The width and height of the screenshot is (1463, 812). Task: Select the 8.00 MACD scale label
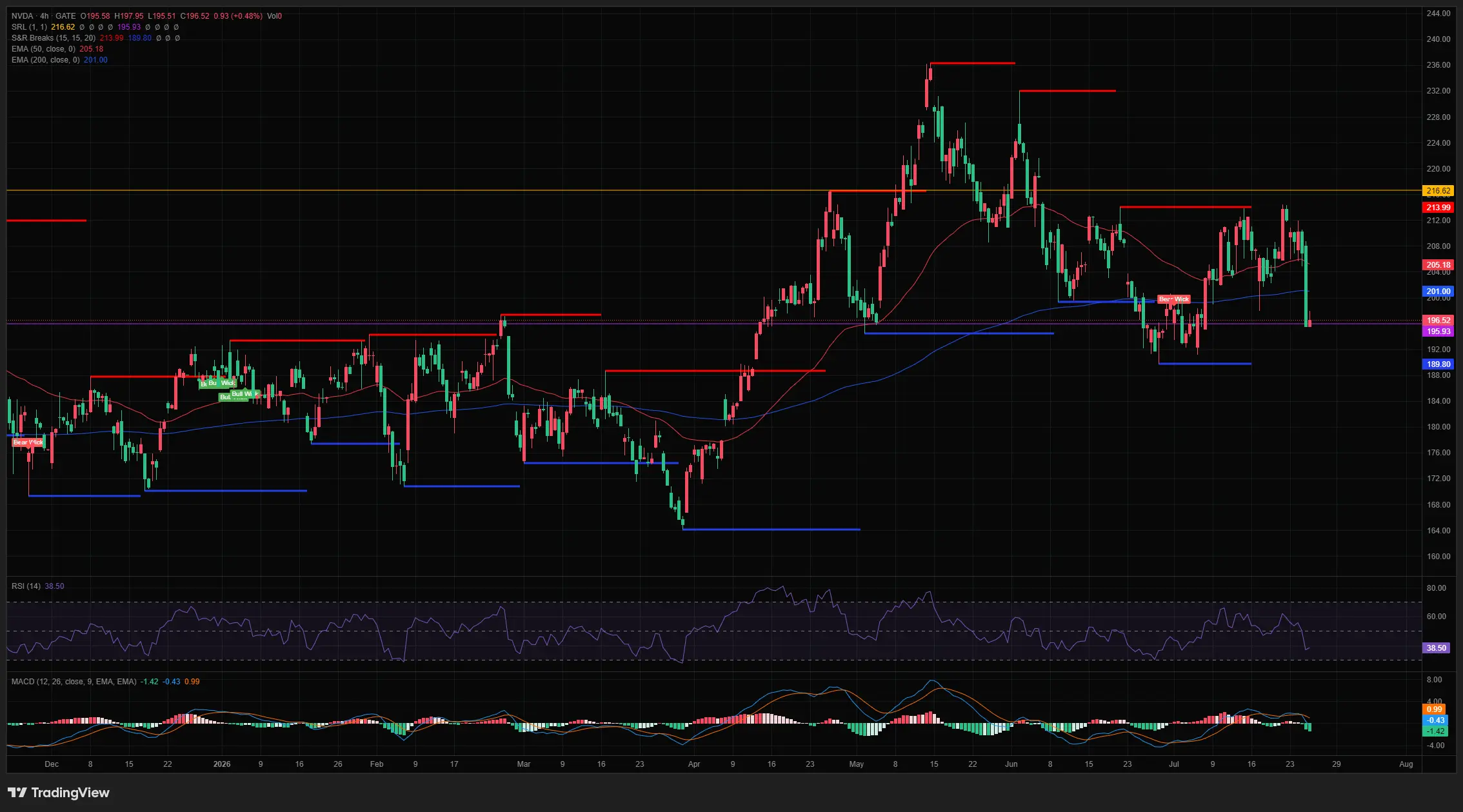[x=1435, y=680]
